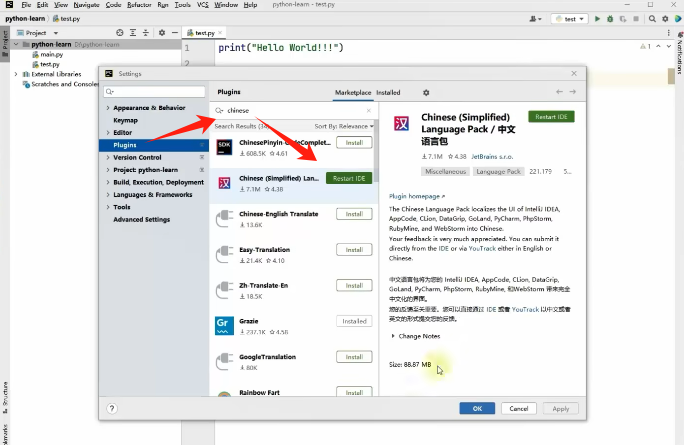Install the Chinese-English Translate plugin
This screenshot has height=445, width=684.
(354, 214)
